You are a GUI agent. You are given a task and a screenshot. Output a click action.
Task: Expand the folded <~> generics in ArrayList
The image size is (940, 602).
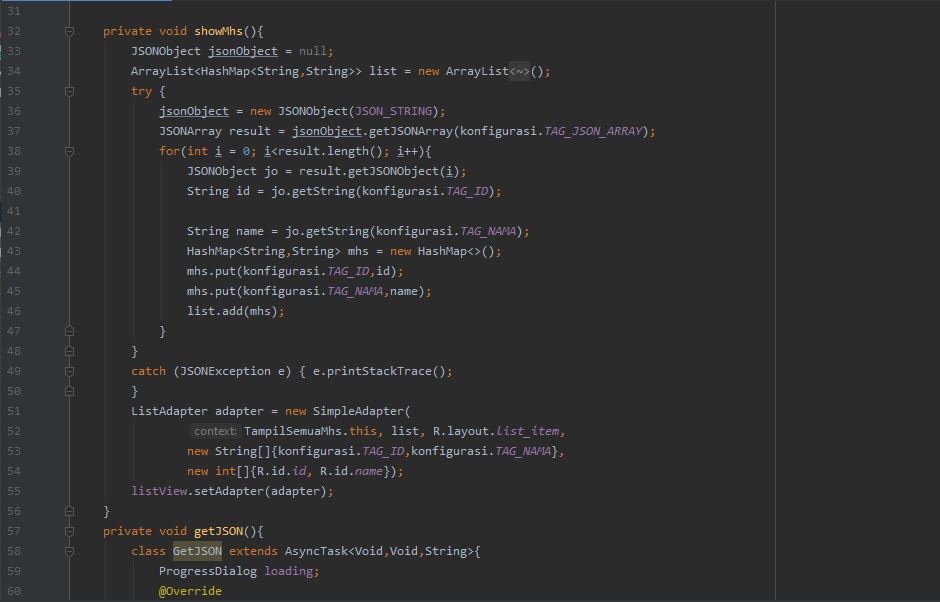coord(519,71)
